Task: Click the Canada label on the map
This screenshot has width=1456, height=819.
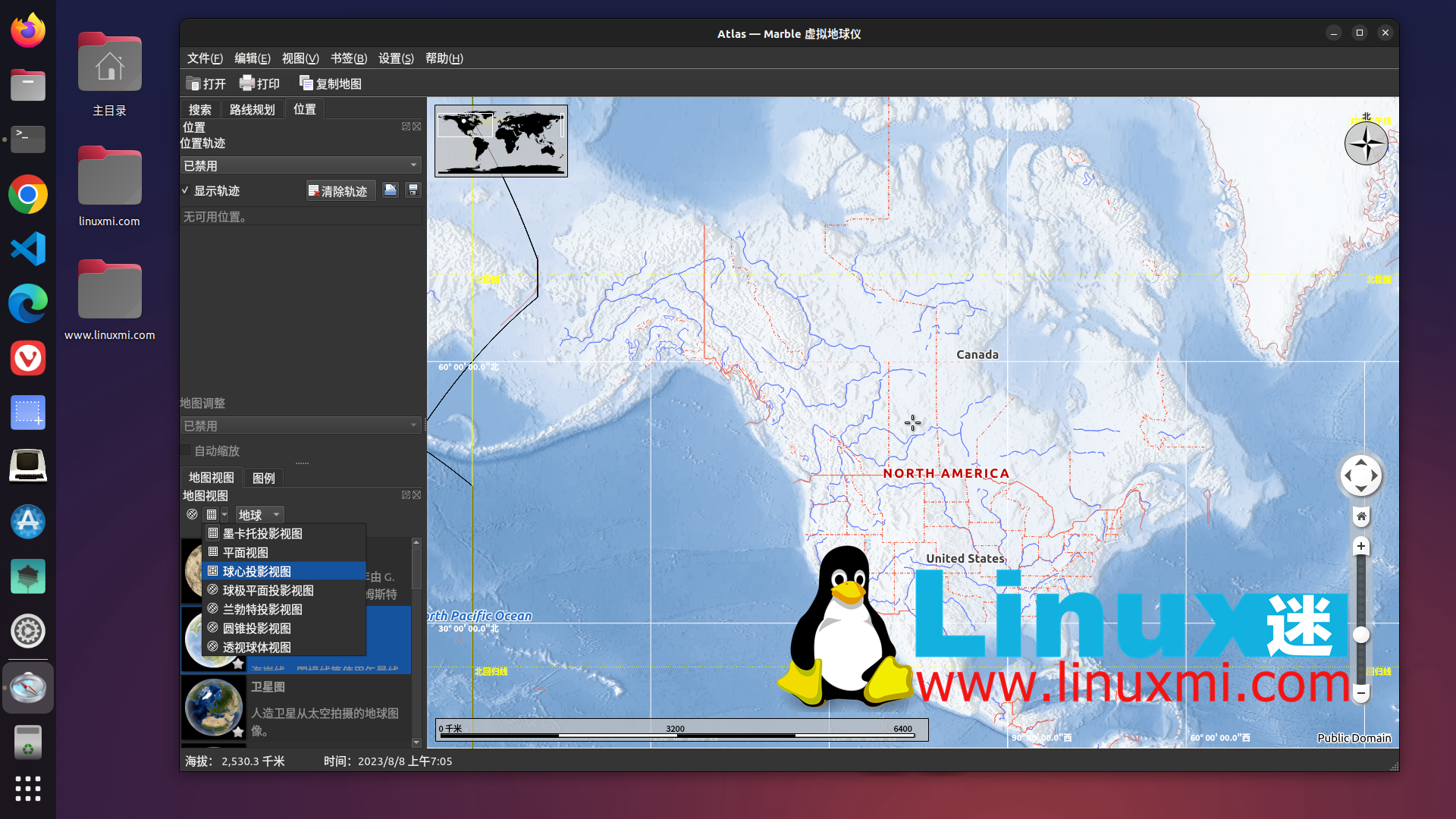Action: pos(977,355)
